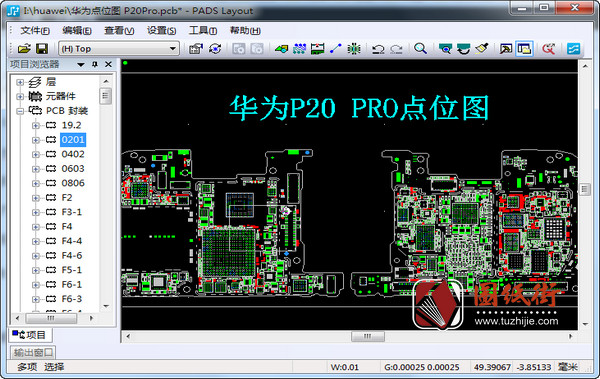This screenshot has width=600, height=379.
Task: Open the Dimensioning toolbar icon
Action: (x=318, y=49)
